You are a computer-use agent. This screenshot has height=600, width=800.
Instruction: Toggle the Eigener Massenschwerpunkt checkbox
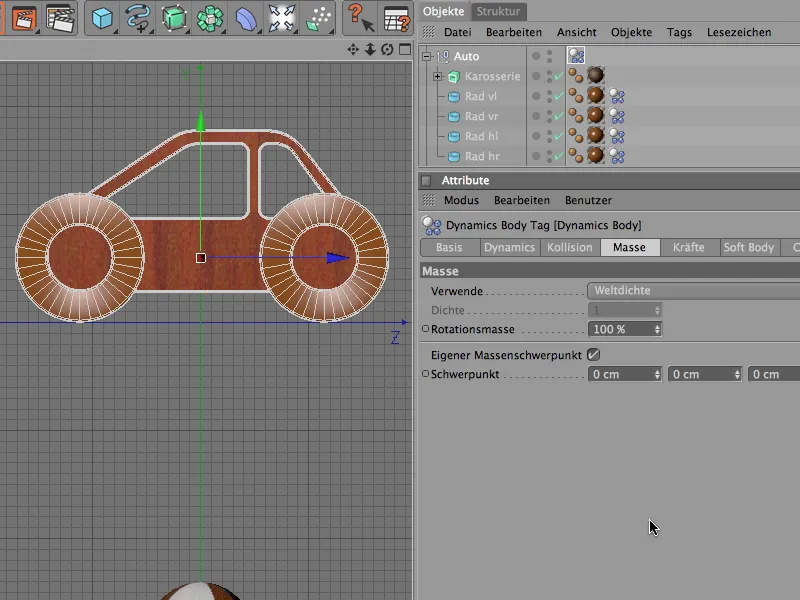pyautogui.click(x=593, y=354)
